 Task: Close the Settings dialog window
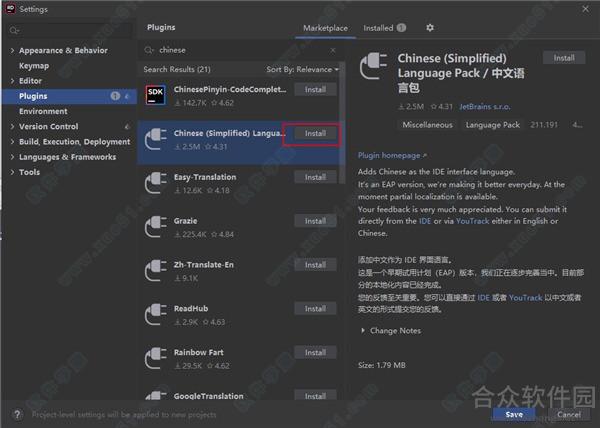coord(585,9)
